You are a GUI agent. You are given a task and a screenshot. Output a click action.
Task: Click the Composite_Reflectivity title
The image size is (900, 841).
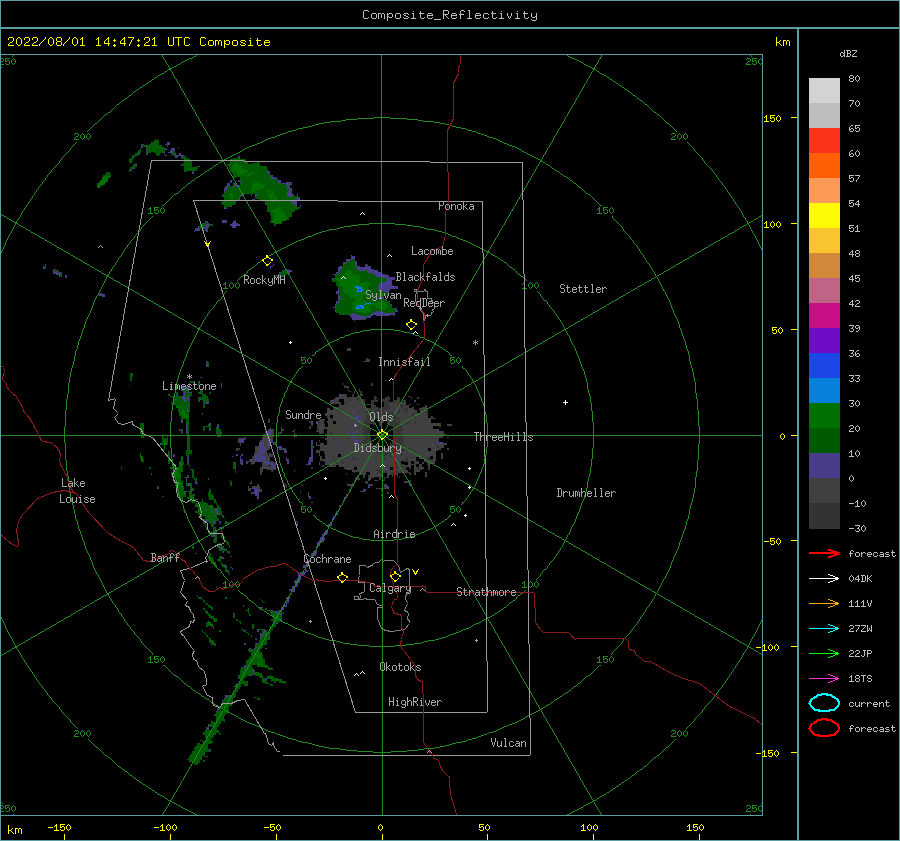[x=450, y=15]
